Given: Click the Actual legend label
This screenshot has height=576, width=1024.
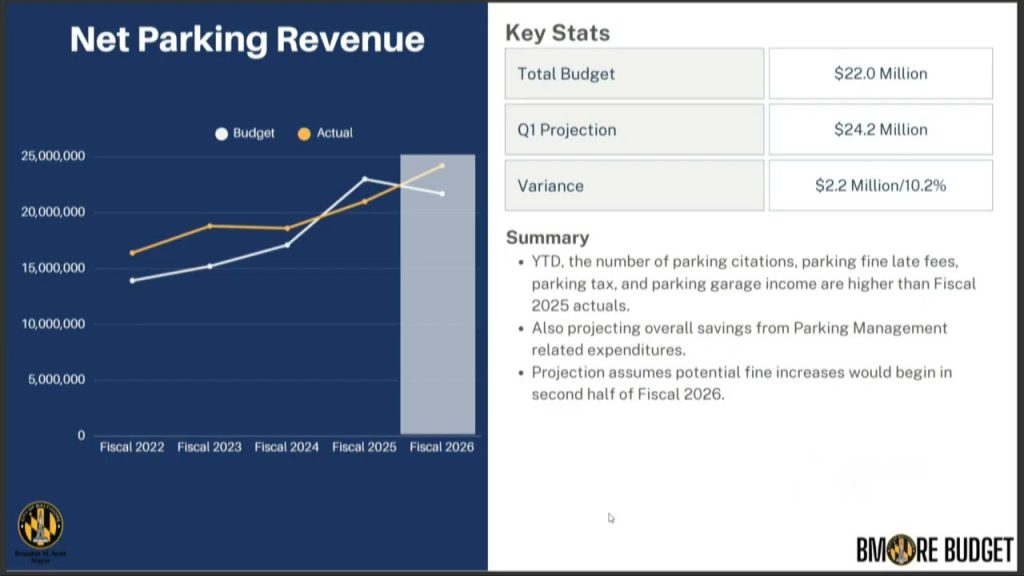Looking at the screenshot, I should [x=334, y=133].
